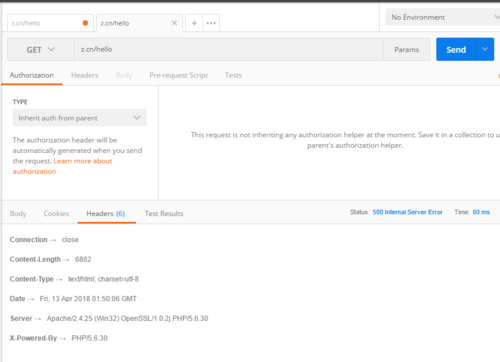Switch to the response Body tab
The image size is (500, 362).
coord(18,213)
